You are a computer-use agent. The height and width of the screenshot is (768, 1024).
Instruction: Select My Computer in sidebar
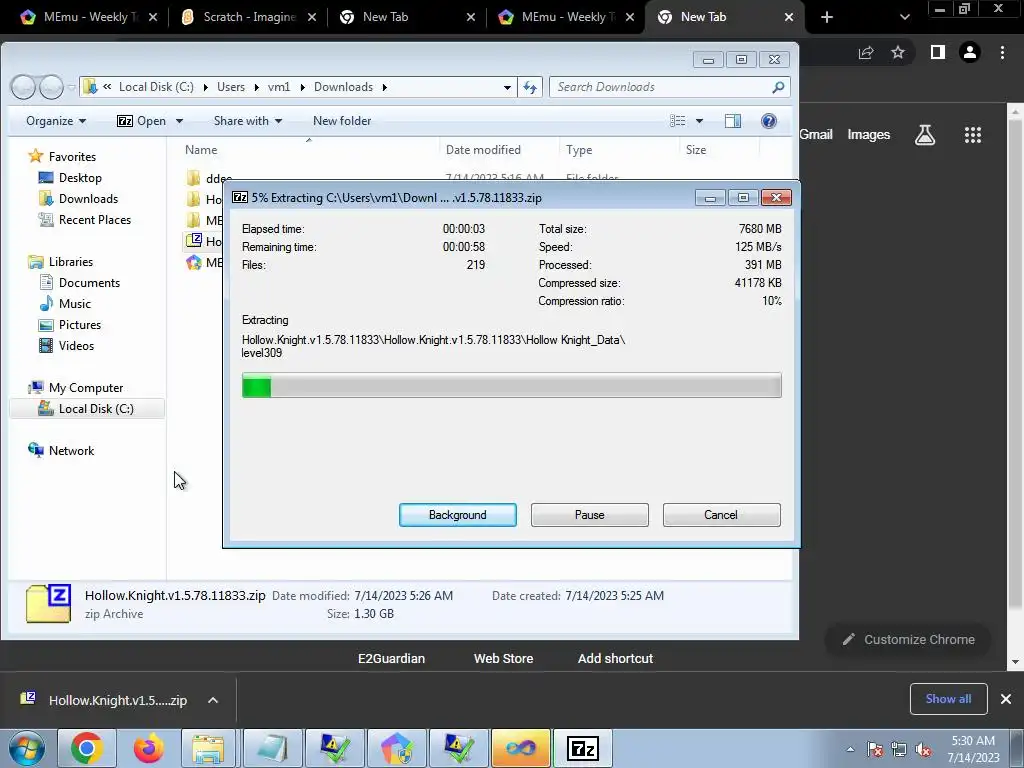[x=86, y=388]
